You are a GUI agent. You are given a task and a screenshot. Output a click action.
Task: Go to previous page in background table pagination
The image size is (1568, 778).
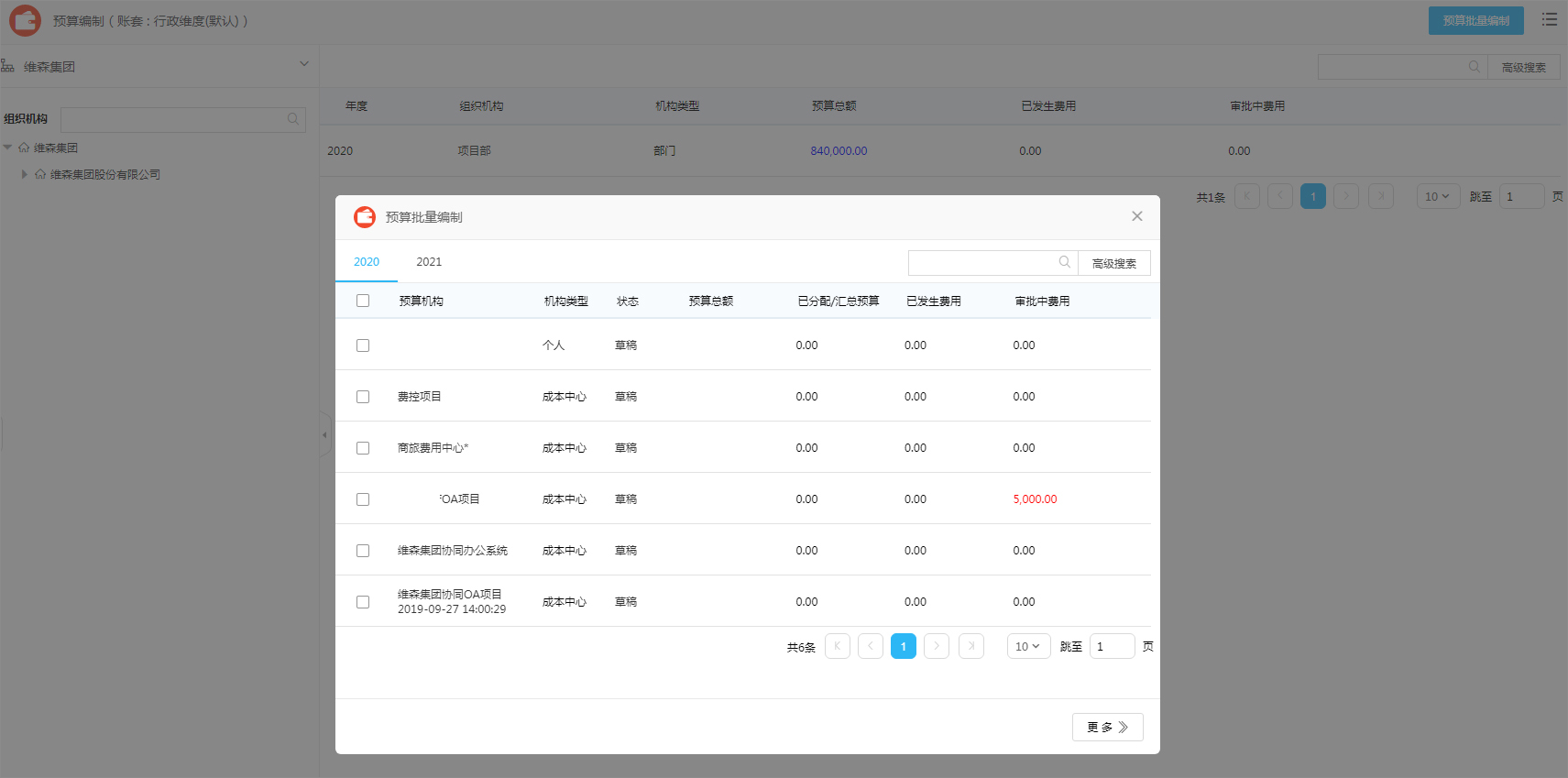[1280, 196]
